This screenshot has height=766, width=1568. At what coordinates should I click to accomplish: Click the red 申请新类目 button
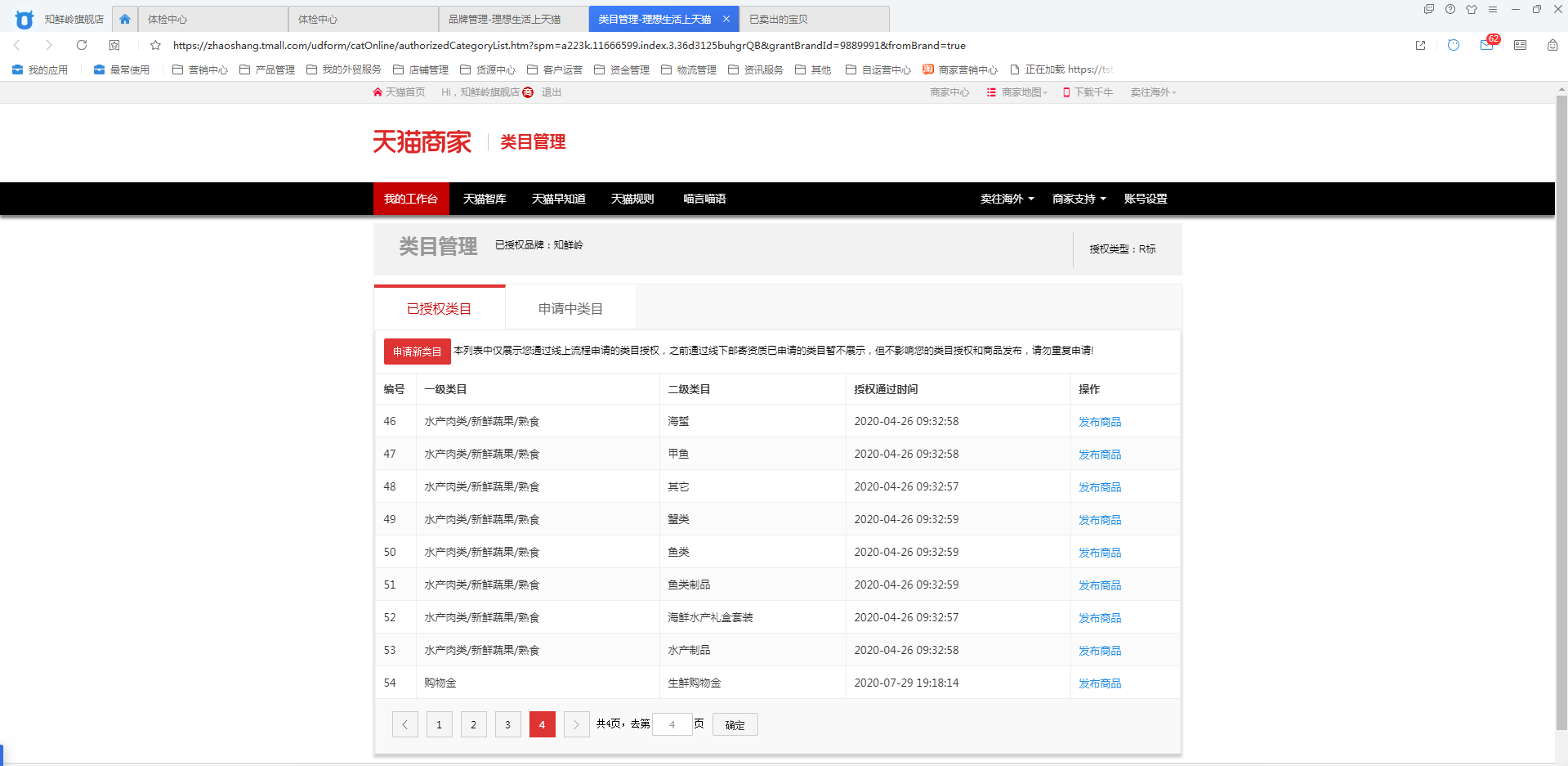click(418, 352)
